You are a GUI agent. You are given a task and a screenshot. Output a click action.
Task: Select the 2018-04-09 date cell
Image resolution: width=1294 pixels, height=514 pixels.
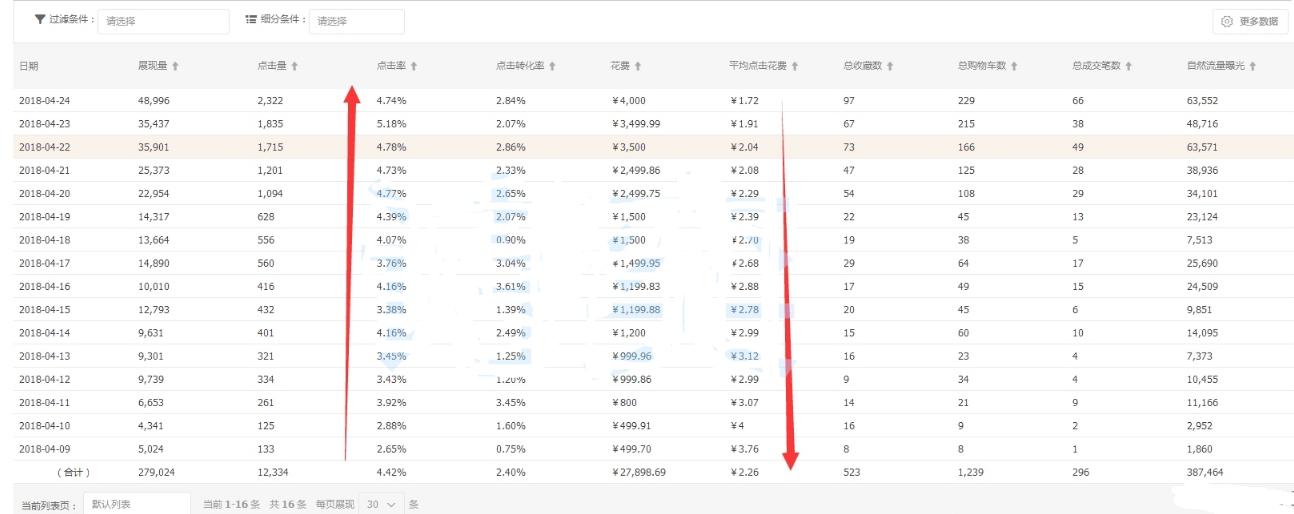(x=46, y=449)
